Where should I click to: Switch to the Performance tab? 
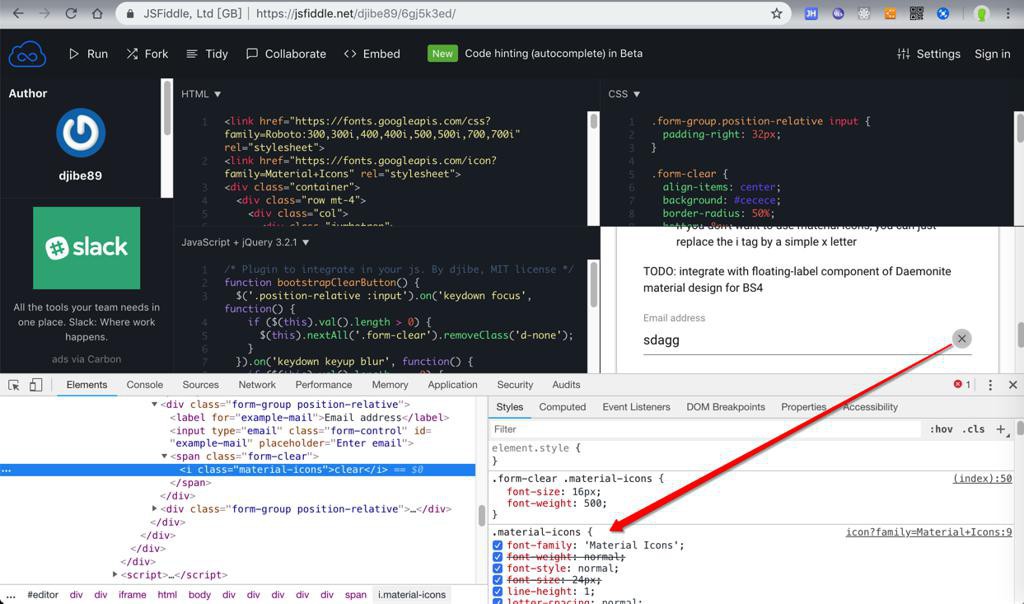tap(323, 385)
